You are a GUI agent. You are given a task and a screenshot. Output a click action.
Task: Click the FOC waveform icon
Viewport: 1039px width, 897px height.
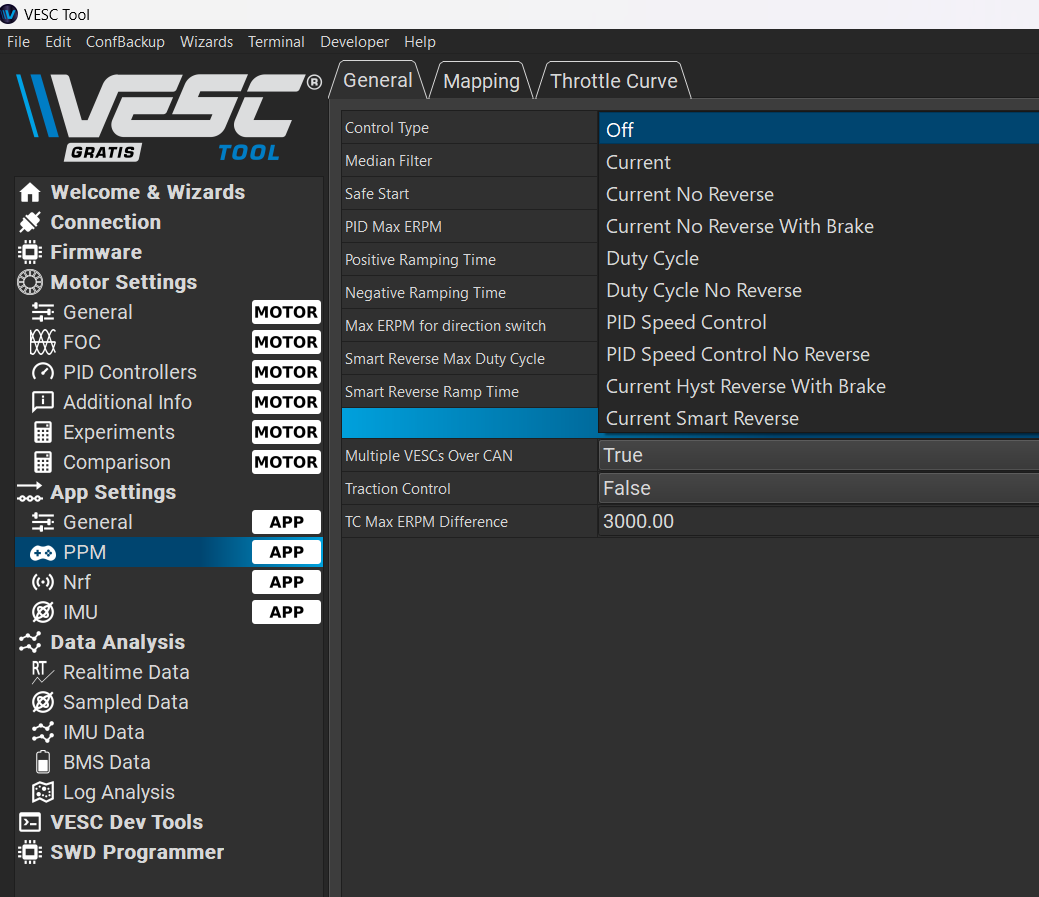[43, 342]
